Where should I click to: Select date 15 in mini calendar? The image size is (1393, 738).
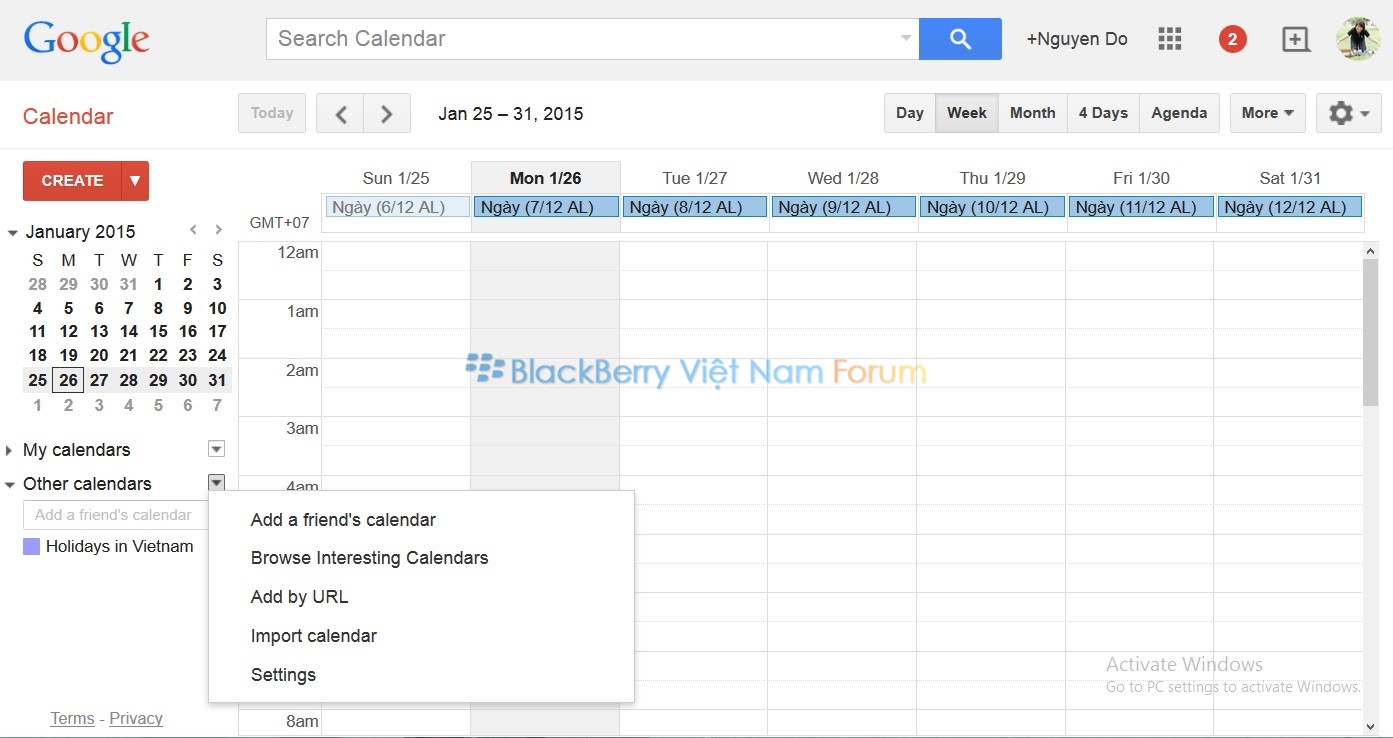click(x=158, y=332)
